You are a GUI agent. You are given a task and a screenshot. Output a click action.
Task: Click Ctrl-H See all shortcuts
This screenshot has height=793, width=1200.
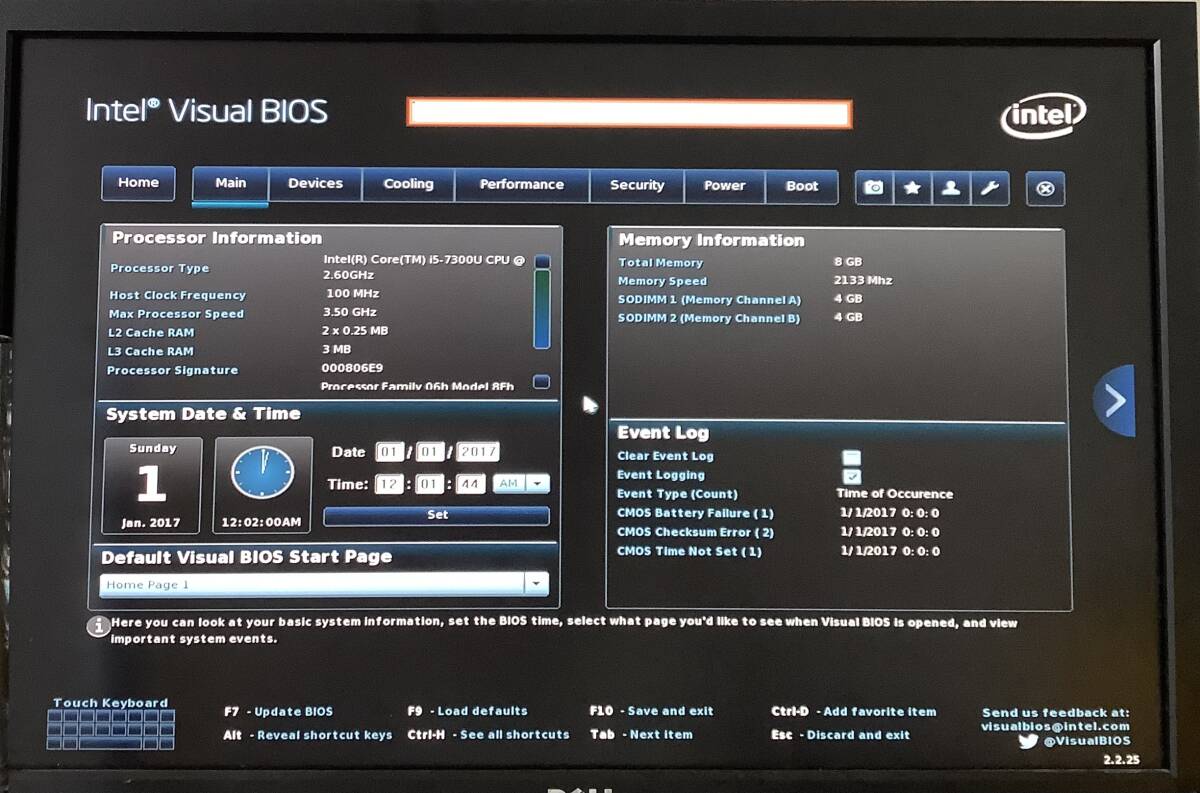pyautogui.click(x=488, y=734)
